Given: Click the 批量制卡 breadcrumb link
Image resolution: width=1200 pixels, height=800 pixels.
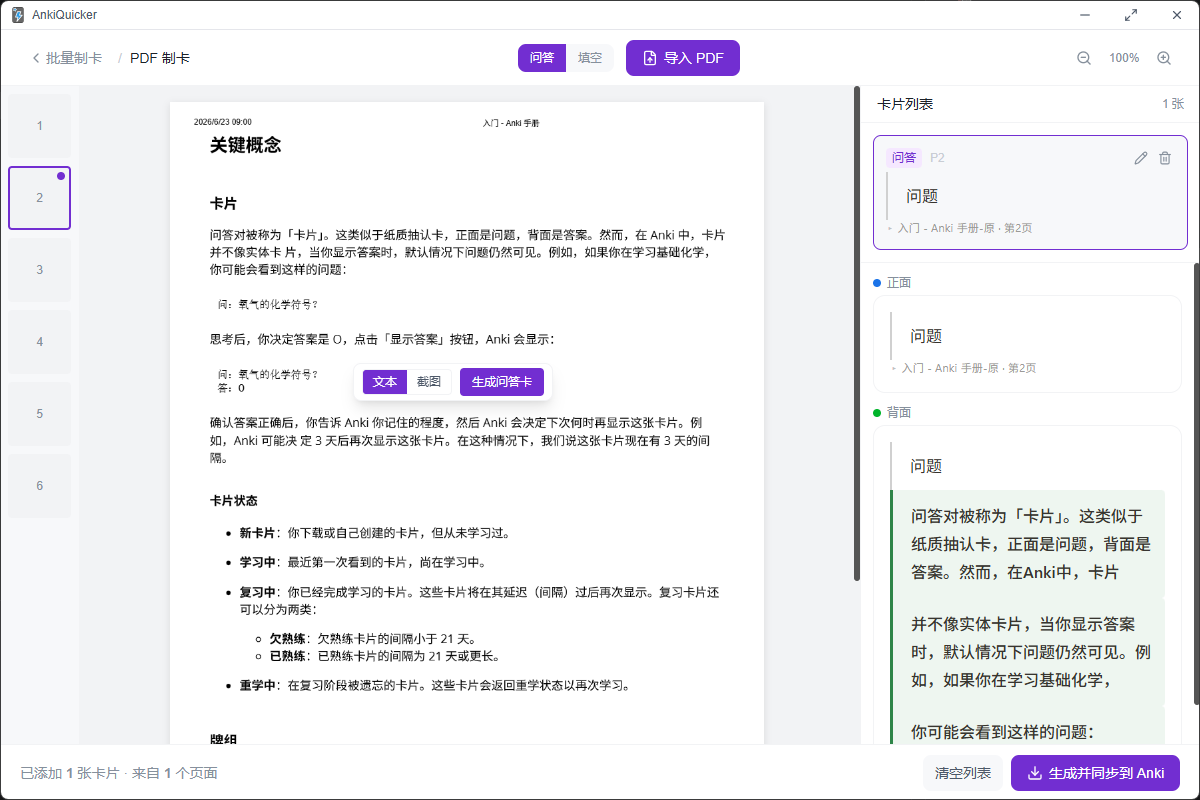Looking at the screenshot, I should (x=74, y=58).
